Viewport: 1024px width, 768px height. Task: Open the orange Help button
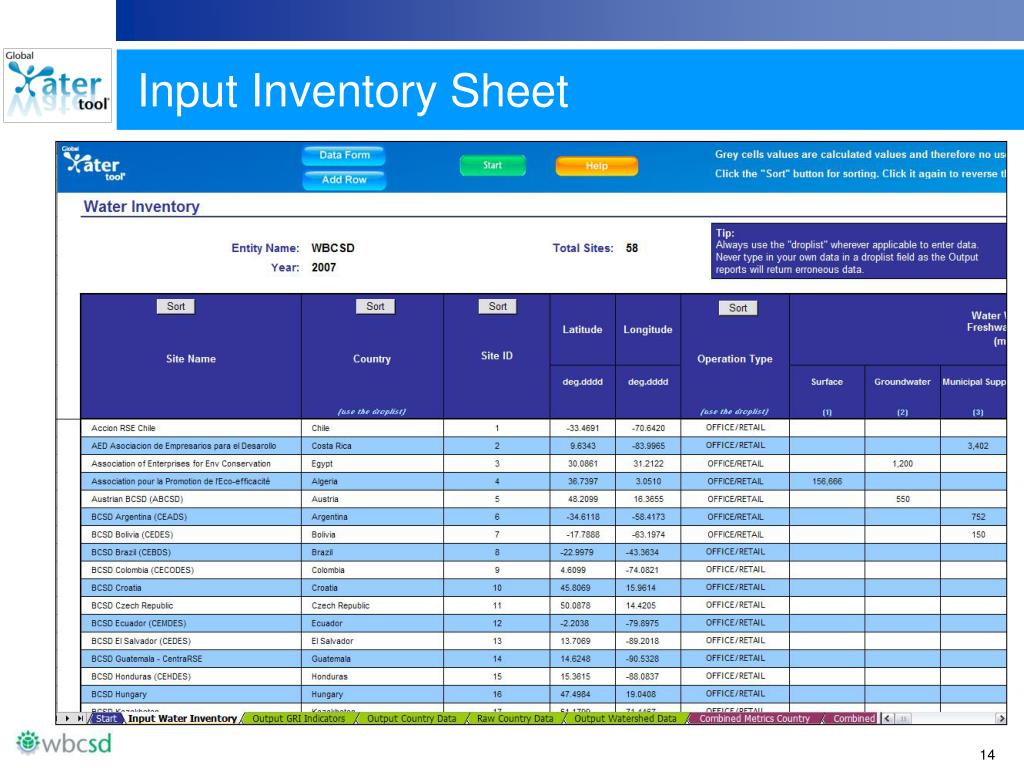(596, 166)
